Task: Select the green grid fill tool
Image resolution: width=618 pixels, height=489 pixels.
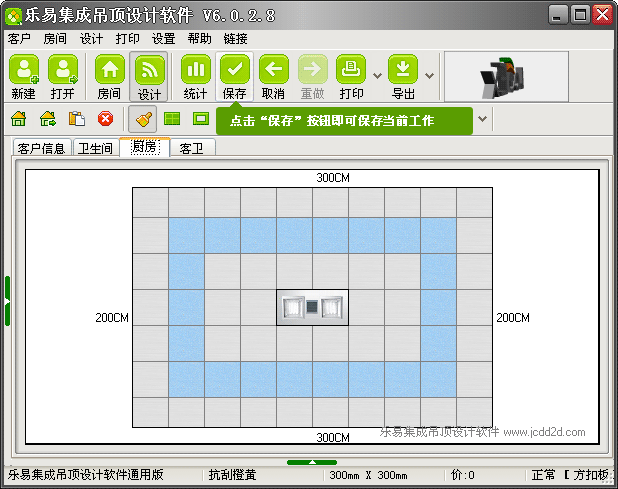Action: pos(172,119)
